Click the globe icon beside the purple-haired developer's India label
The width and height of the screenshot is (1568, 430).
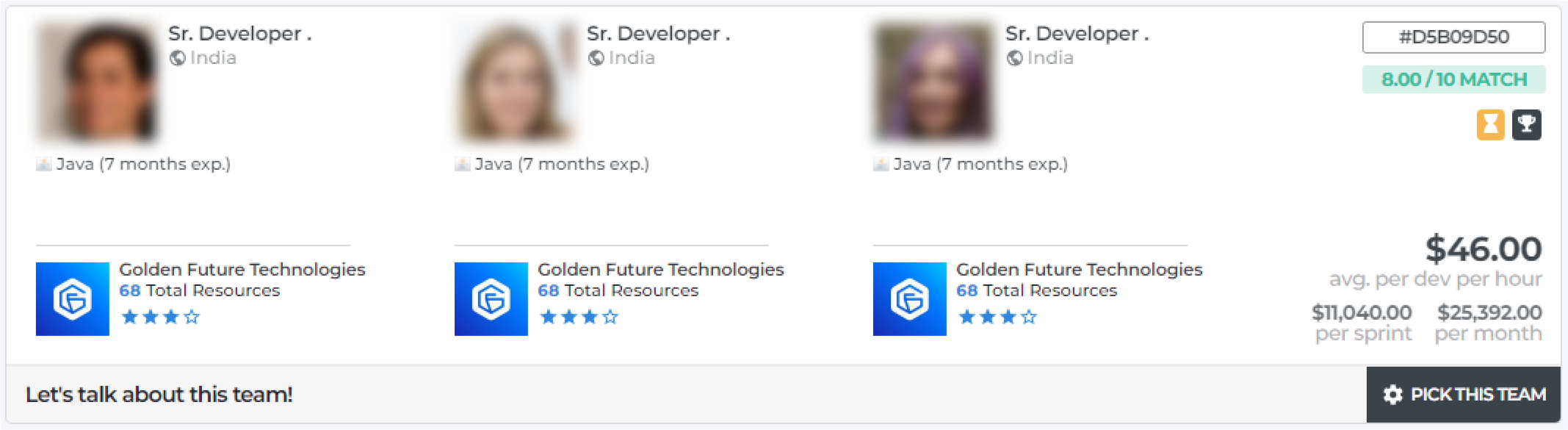[1014, 58]
